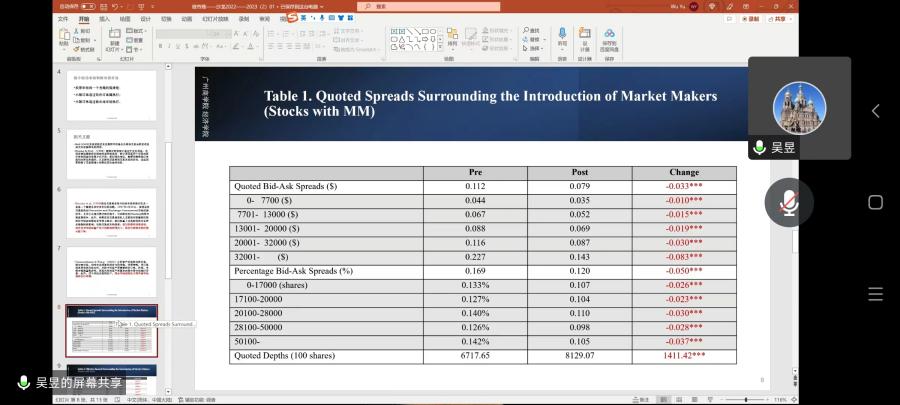Select the Table 1 slide thumbnail

[x=111, y=330]
